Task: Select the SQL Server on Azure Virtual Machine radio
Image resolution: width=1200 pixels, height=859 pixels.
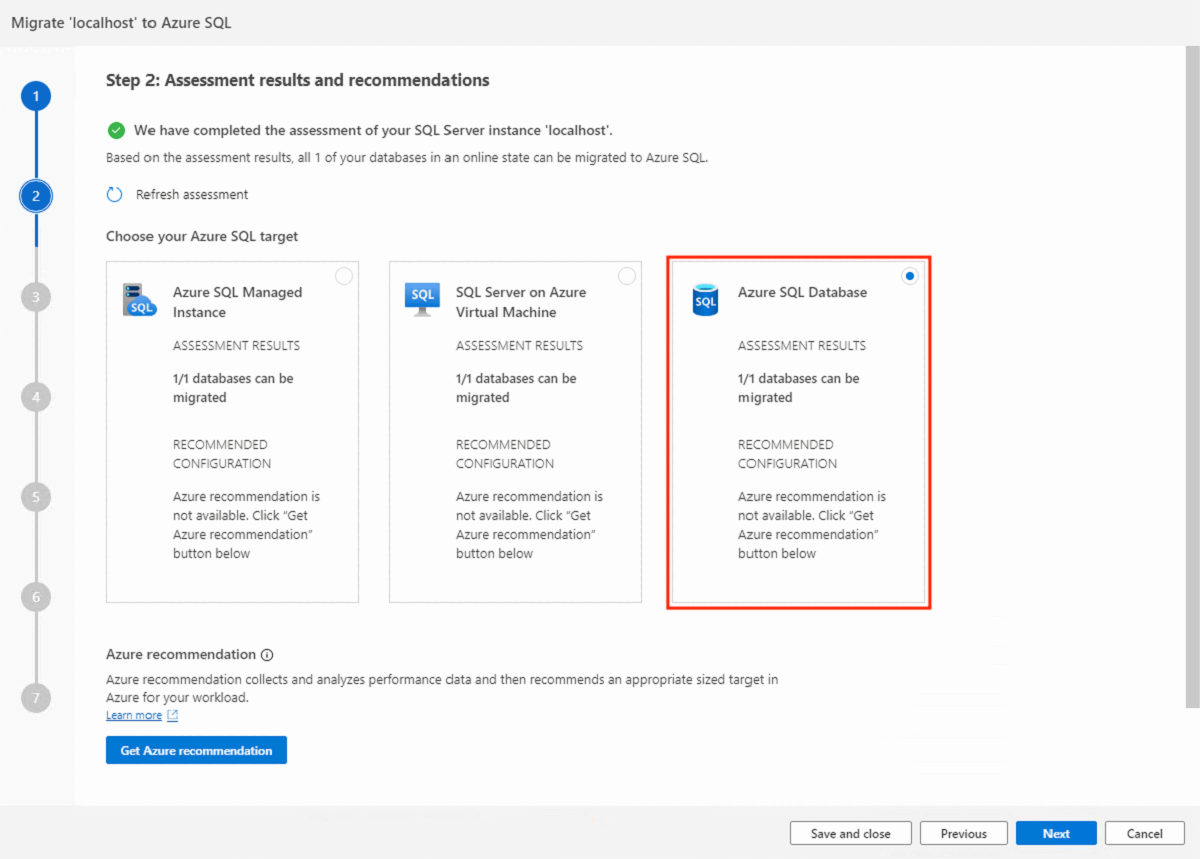Action: pyautogui.click(x=627, y=276)
